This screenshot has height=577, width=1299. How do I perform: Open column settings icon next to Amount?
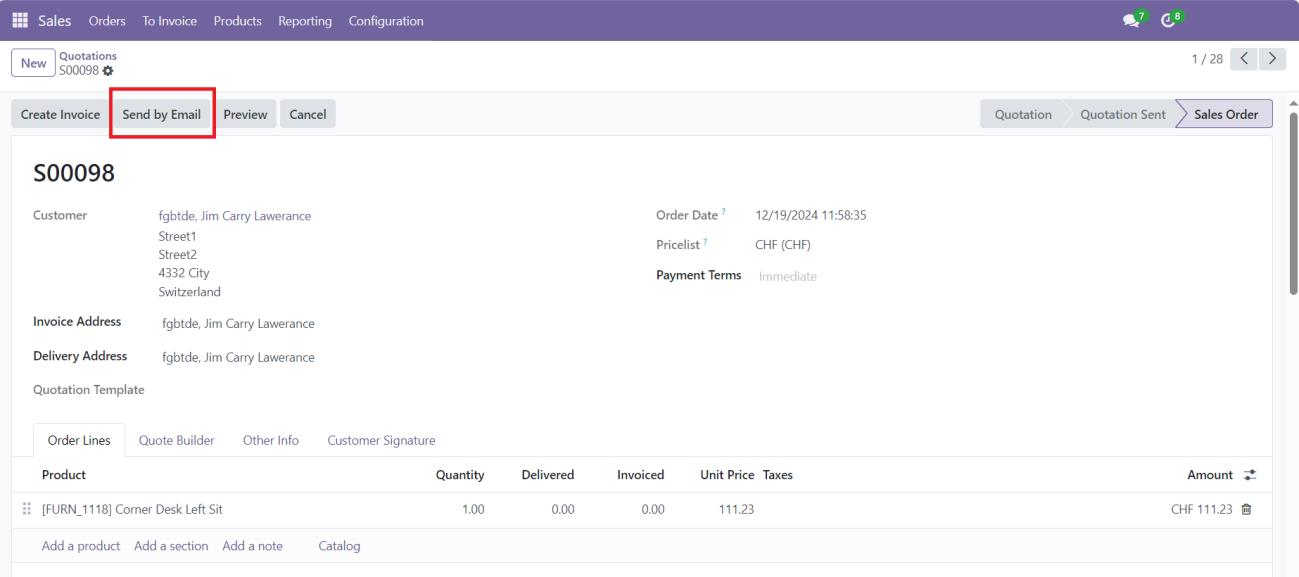coord(1247,475)
